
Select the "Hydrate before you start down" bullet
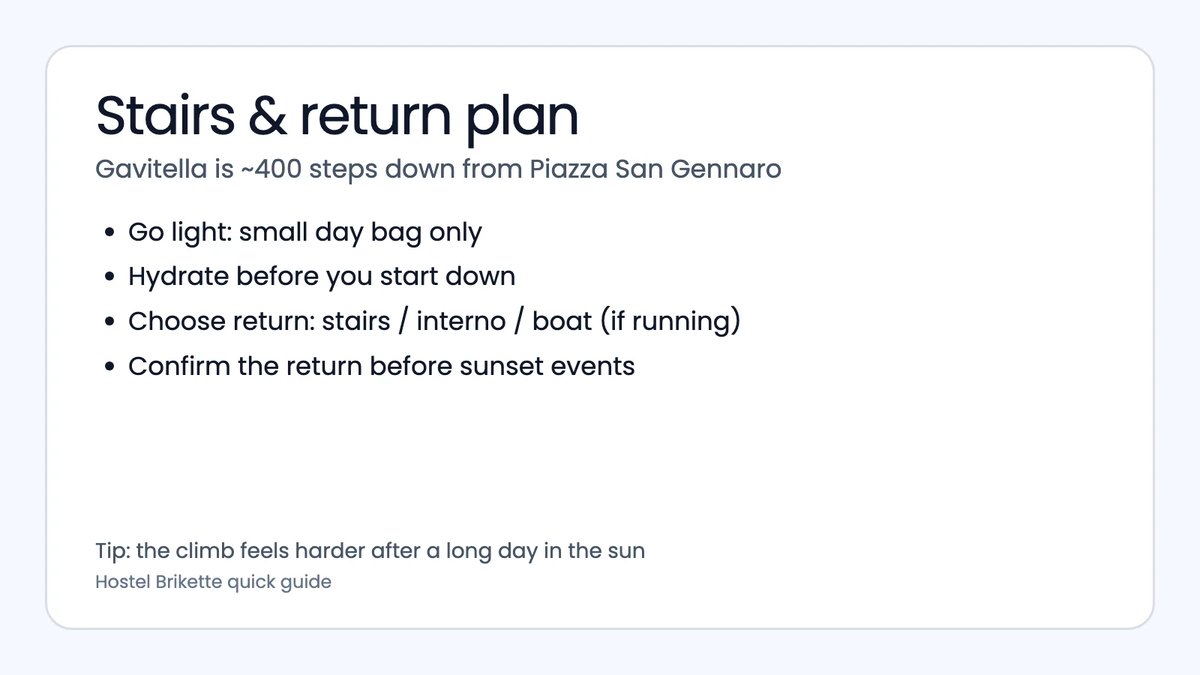321,277
